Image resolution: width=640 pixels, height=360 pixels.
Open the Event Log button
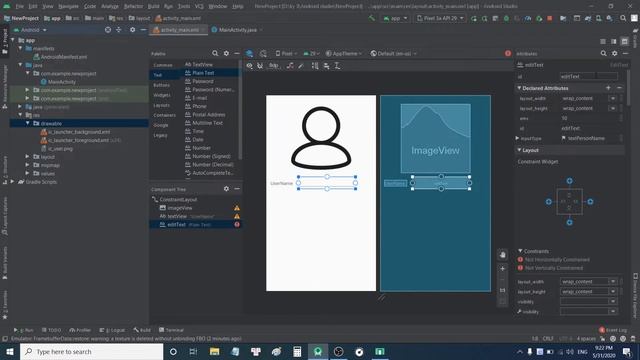[613, 330]
